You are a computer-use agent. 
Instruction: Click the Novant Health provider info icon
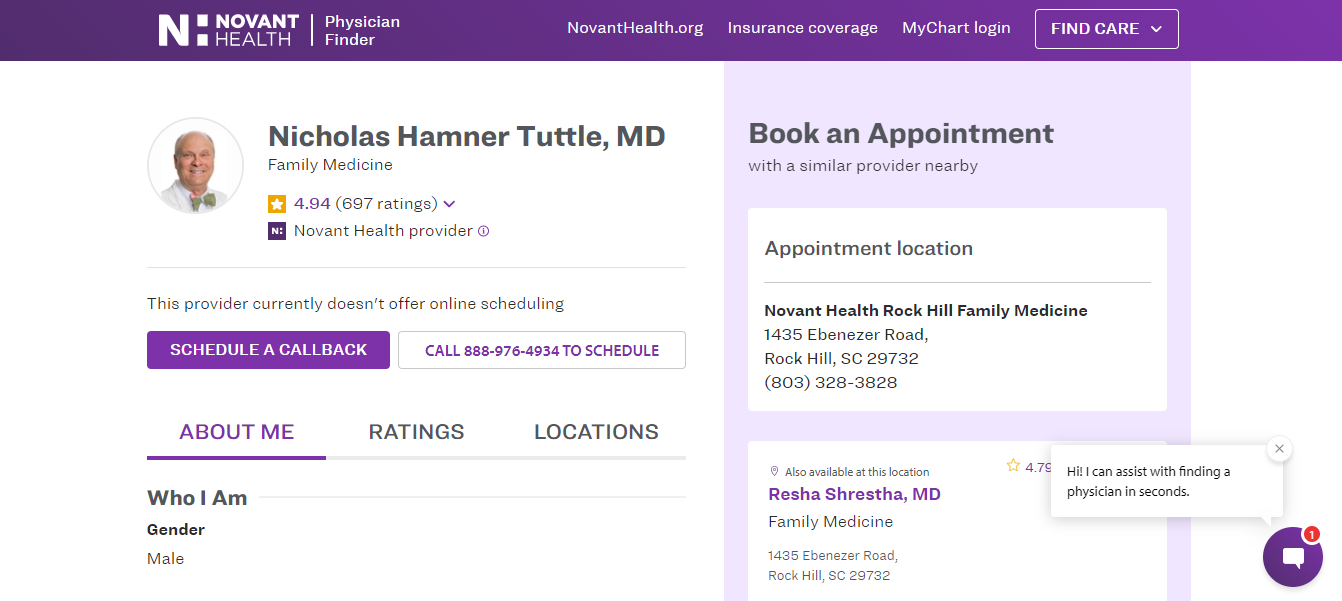pos(484,231)
